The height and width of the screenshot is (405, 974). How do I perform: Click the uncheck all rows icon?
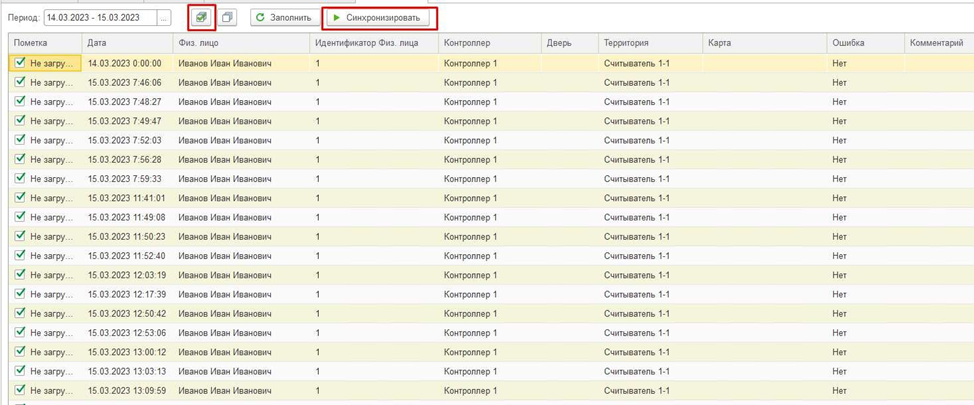point(228,18)
